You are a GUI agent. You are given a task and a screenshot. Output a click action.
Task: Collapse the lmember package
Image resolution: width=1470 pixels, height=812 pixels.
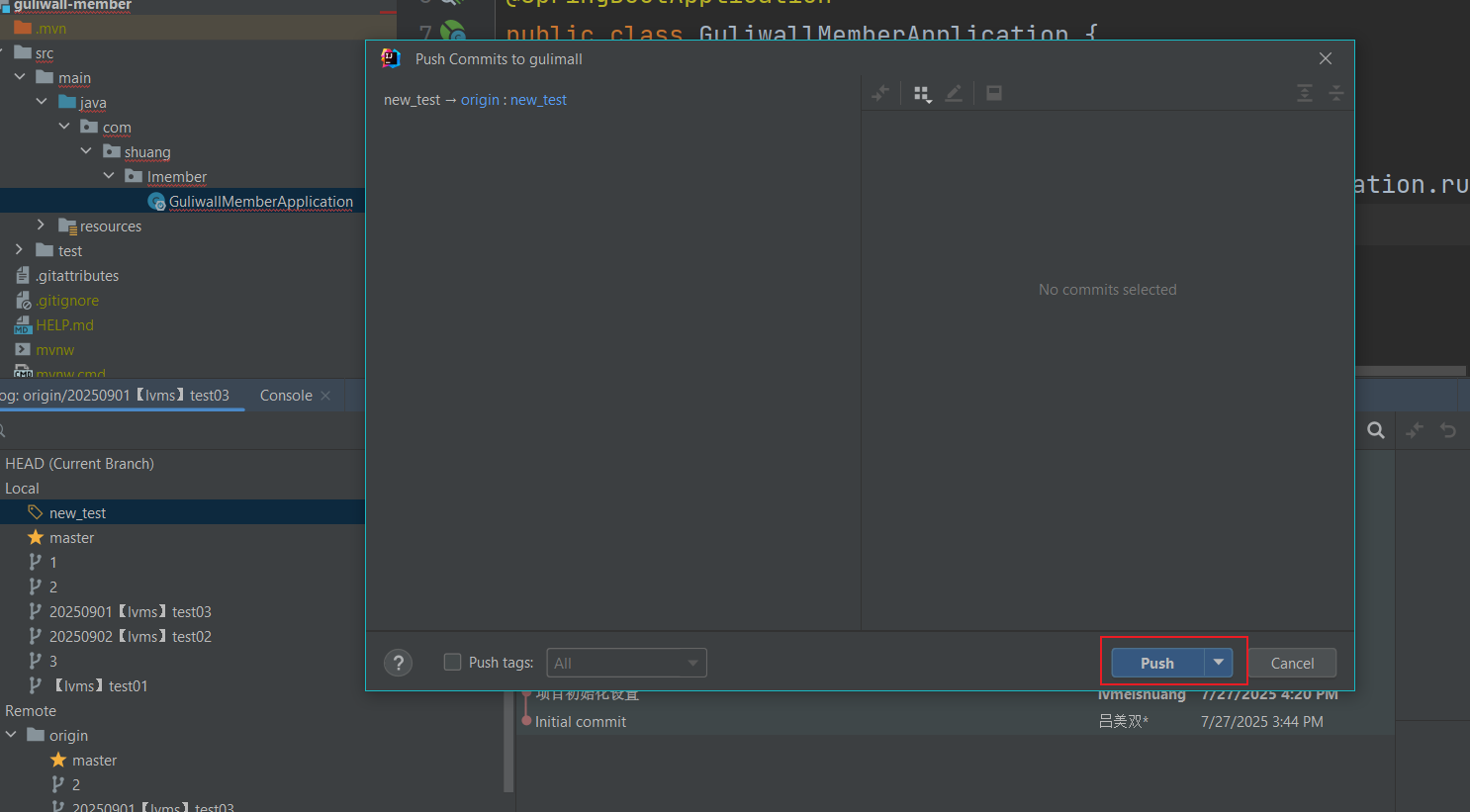[109, 176]
